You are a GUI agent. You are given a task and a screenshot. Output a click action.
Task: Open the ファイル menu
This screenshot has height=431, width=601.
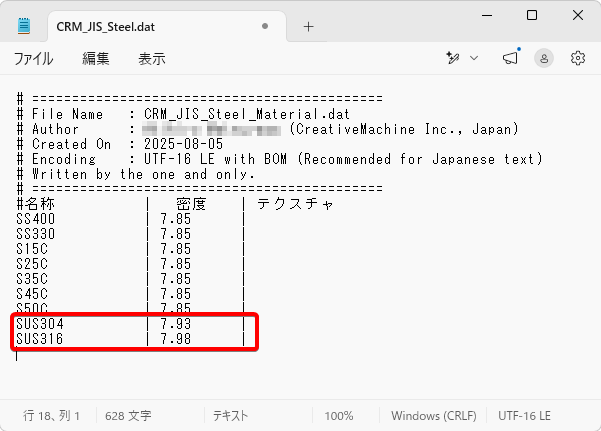[x=33, y=59]
